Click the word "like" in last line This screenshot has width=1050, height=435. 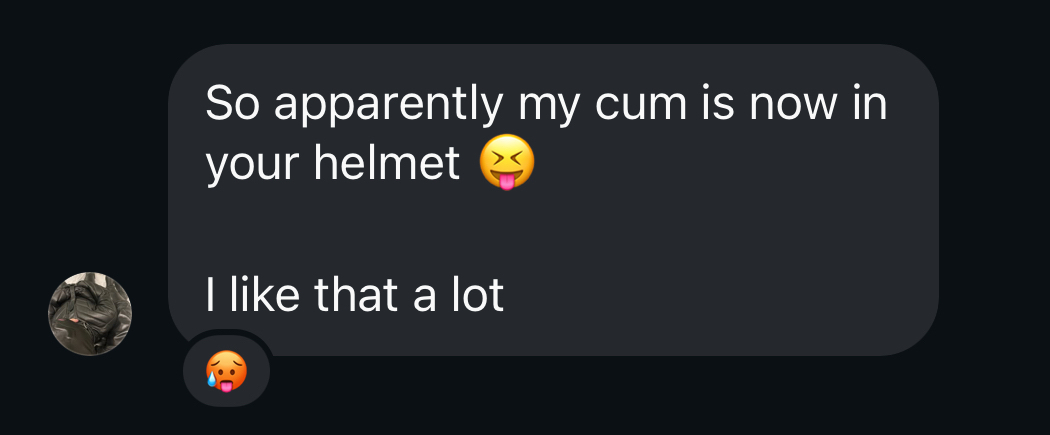click(264, 294)
